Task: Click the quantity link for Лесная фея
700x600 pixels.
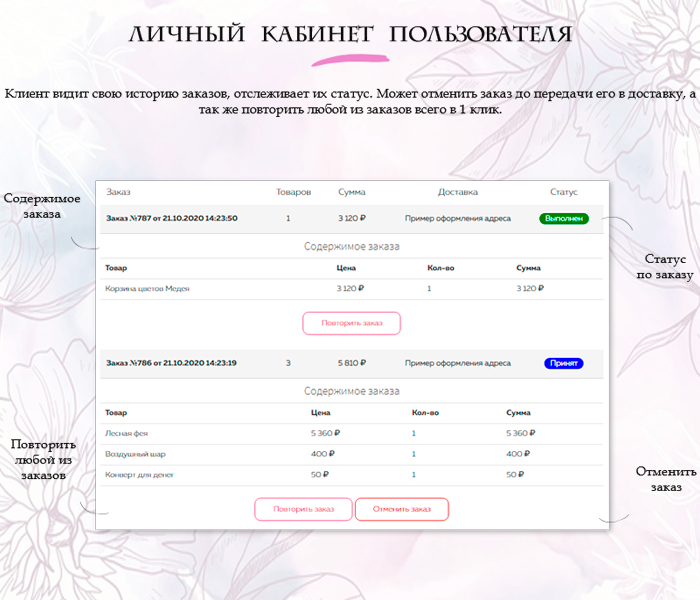Action: click(414, 433)
